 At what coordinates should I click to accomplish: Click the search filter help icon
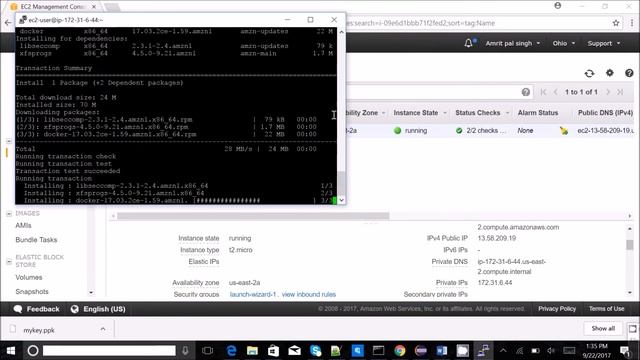[x=526, y=92]
